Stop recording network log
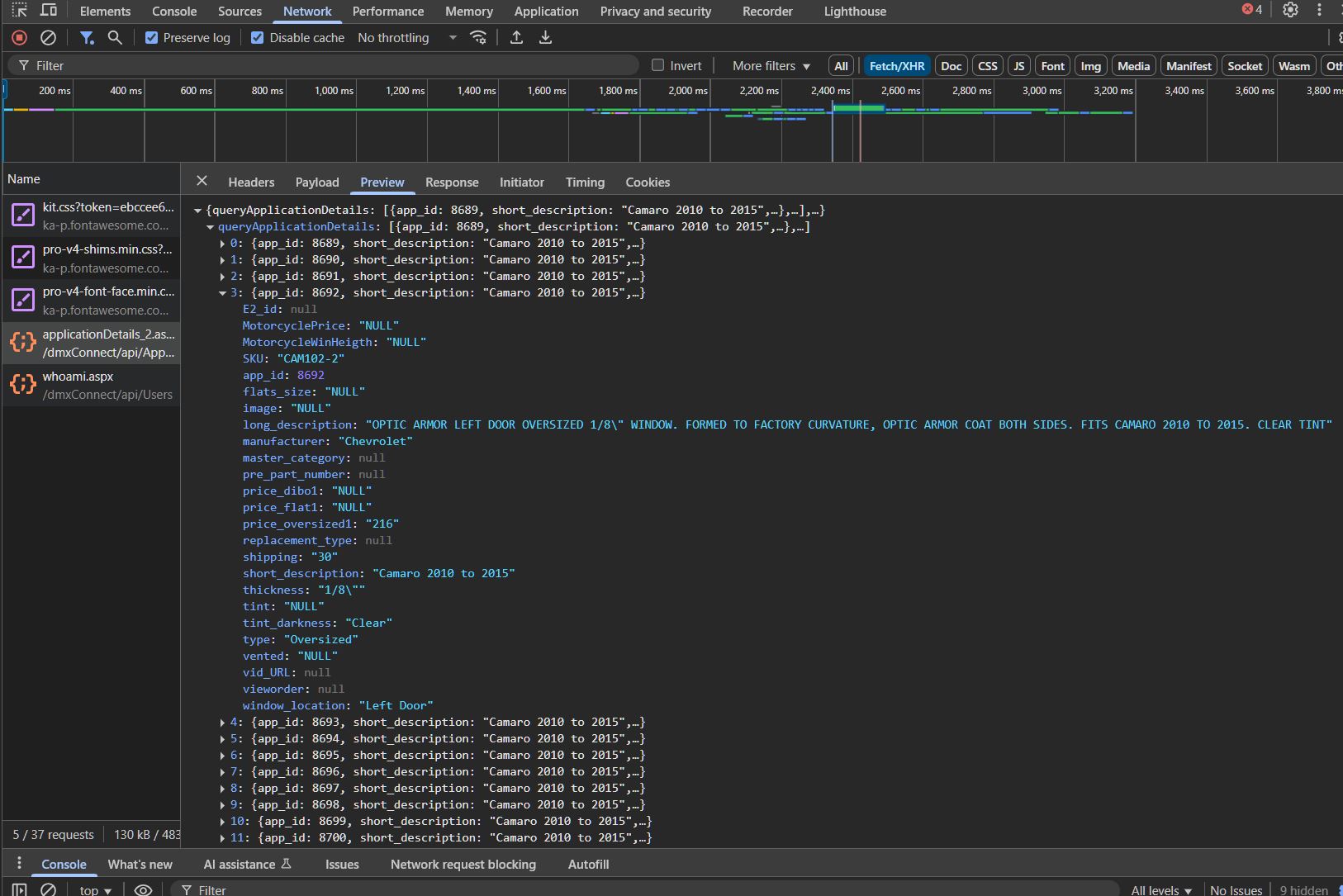 tap(19, 37)
